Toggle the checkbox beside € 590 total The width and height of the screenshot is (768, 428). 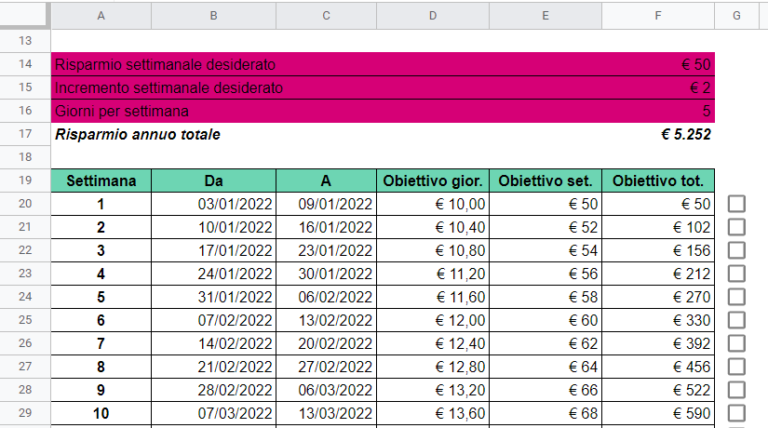point(736,413)
